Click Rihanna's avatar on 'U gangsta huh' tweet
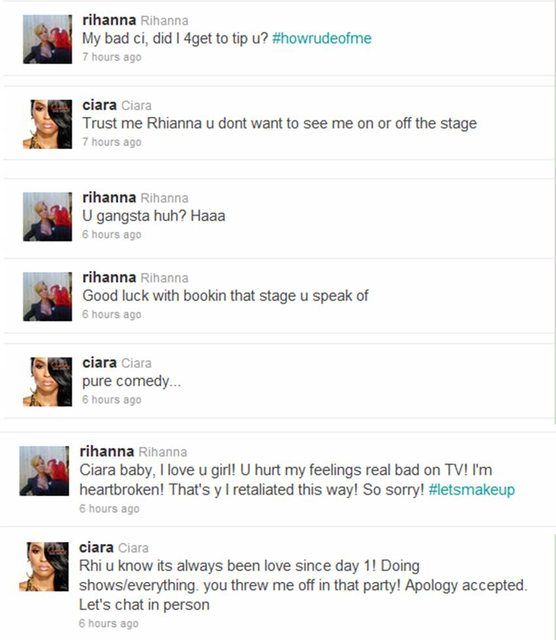Image resolution: width=556 pixels, height=640 pixels. pos(47,217)
